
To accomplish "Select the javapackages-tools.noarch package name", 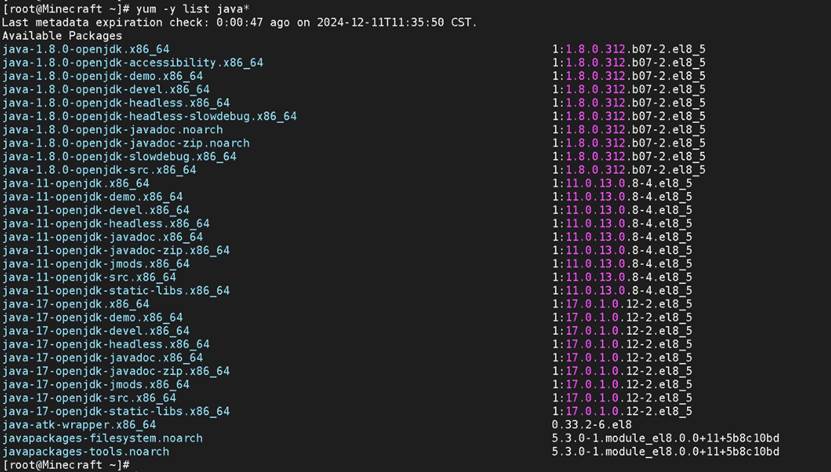I will [86, 452].
